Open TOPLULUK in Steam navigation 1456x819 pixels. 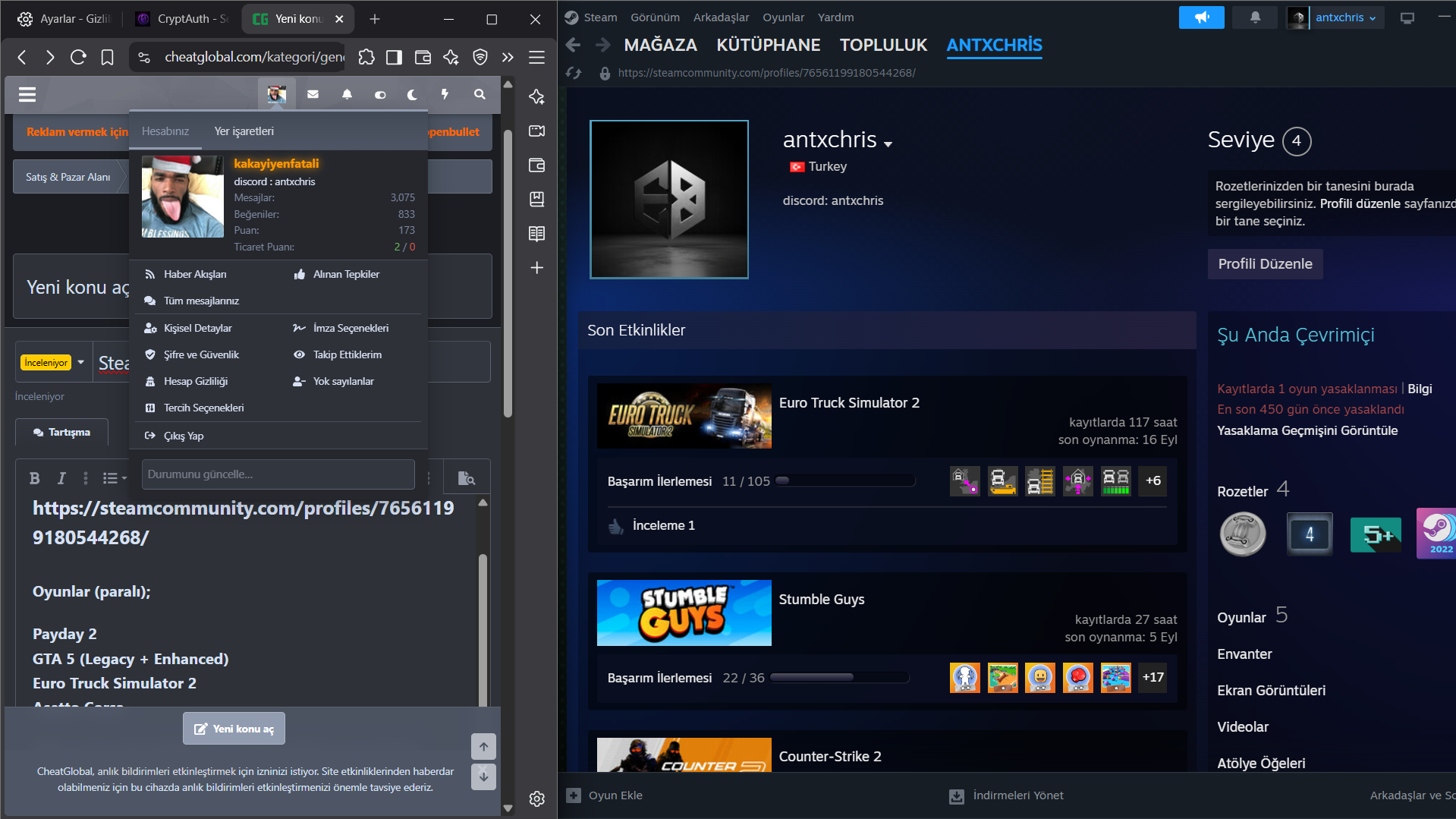click(883, 45)
